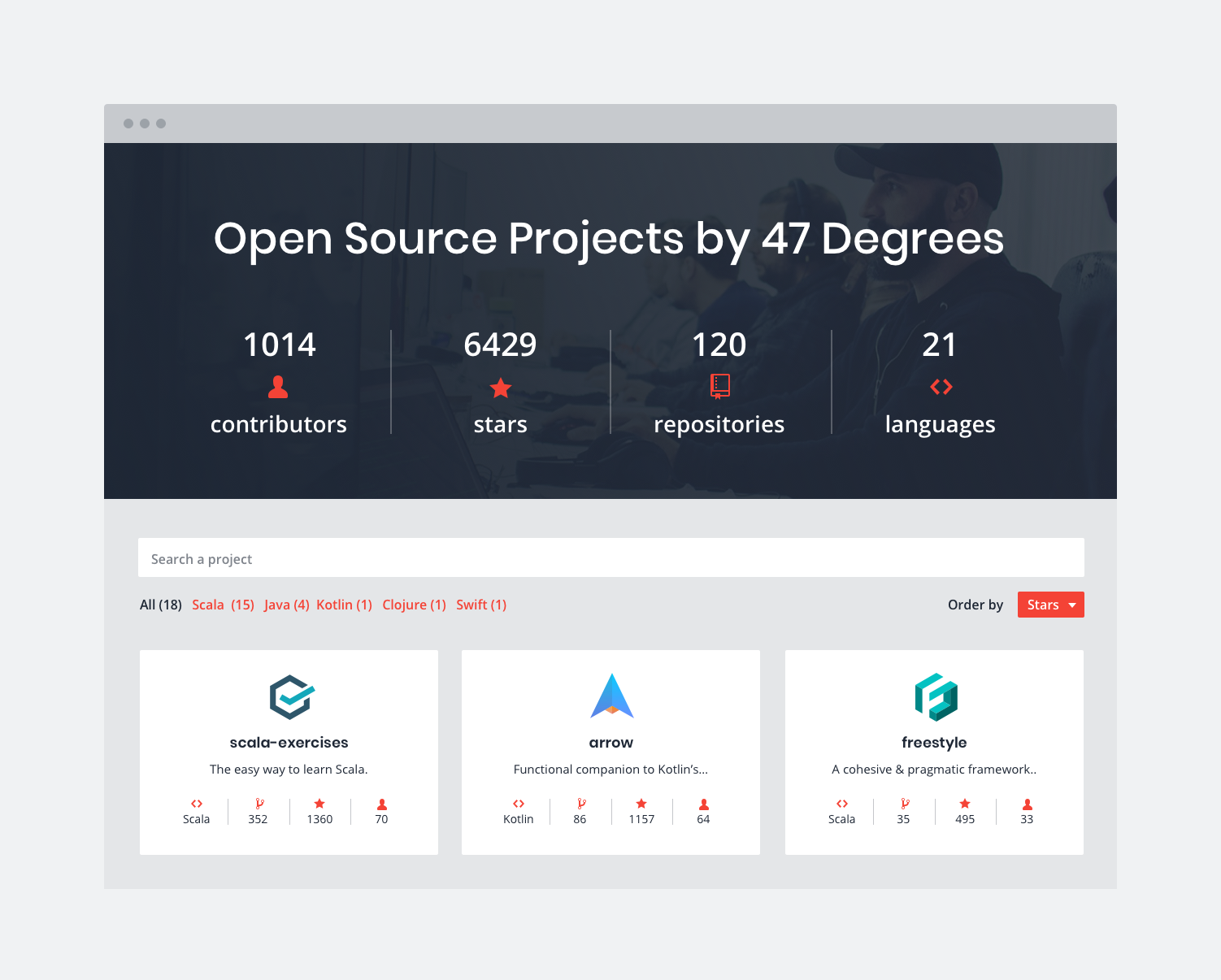The height and width of the screenshot is (980, 1221).
Task: Open the freestyle project title
Action: 934,743
